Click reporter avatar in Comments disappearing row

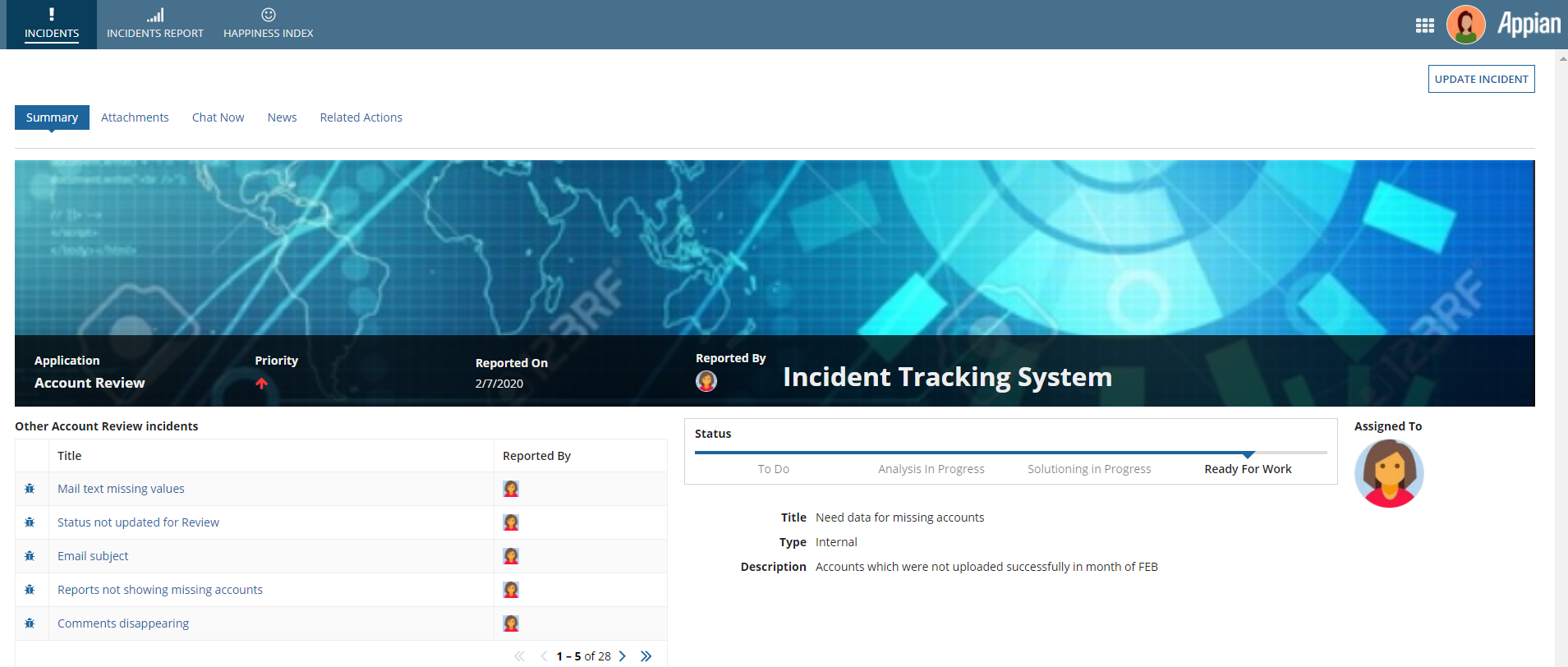pos(511,623)
